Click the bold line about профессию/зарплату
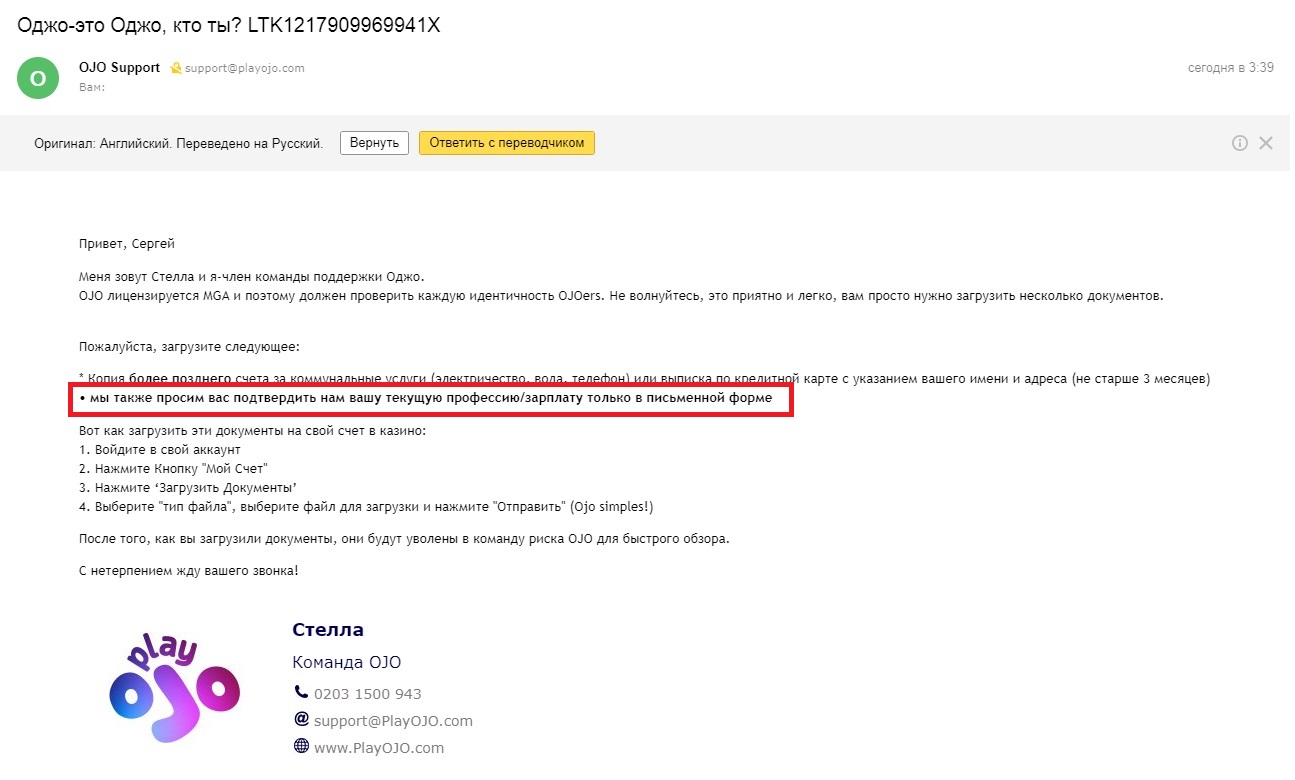 pyautogui.click(x=426, y=398)
